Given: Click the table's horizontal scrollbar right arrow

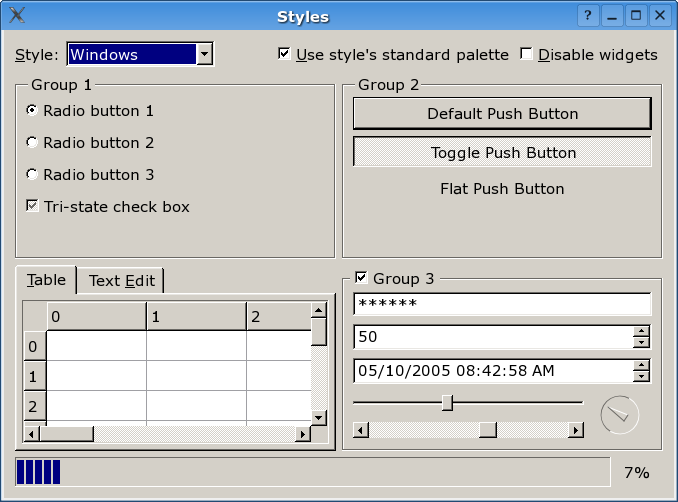Looking at the screenshot, I should pyautogui.click(x=303, y=434).
